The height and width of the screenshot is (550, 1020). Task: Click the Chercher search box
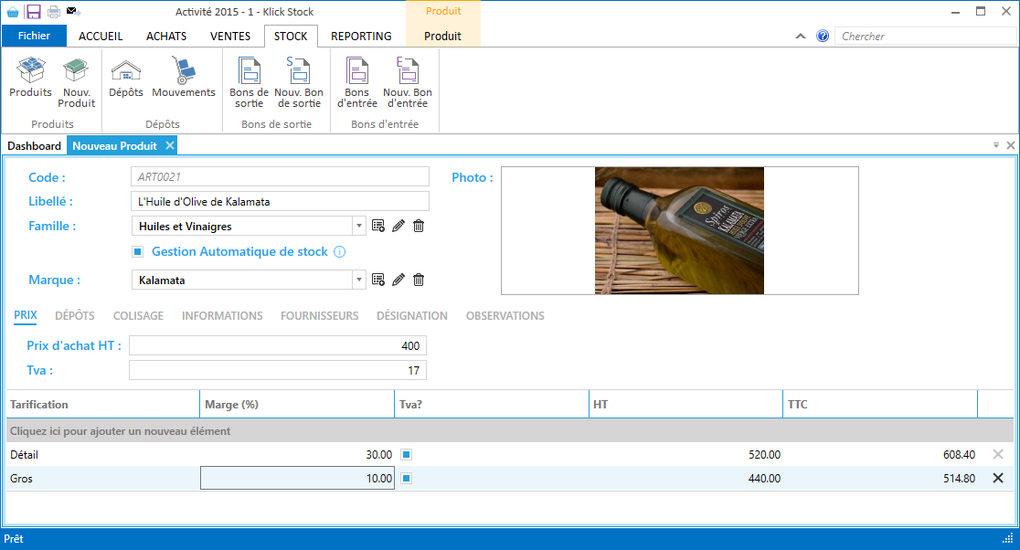(x=925, y=36)
